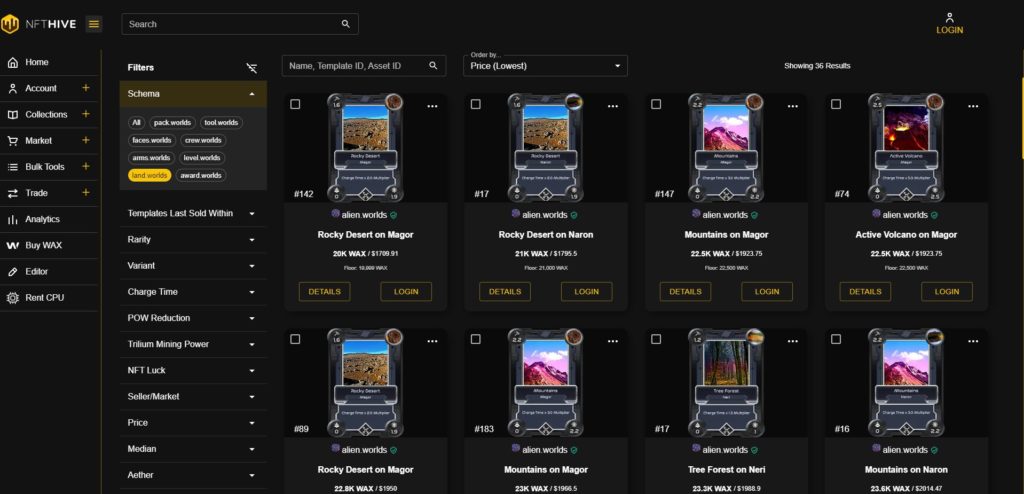Filter by the pack.worlds schema chip

[x=172, y=123]
